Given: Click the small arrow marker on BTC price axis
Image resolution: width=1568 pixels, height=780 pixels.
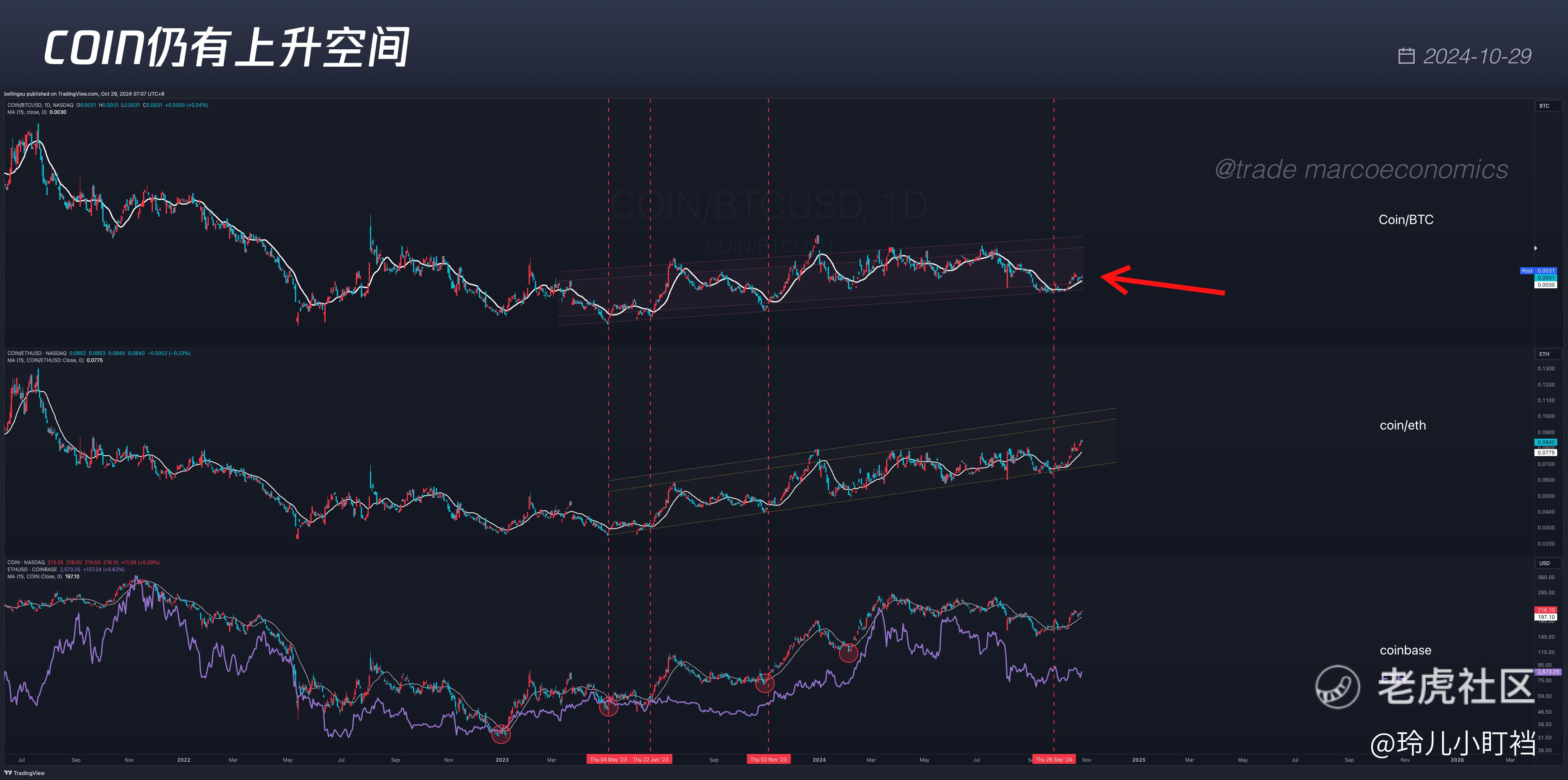Looking at the screenshot, I should tap(1536, 248).
